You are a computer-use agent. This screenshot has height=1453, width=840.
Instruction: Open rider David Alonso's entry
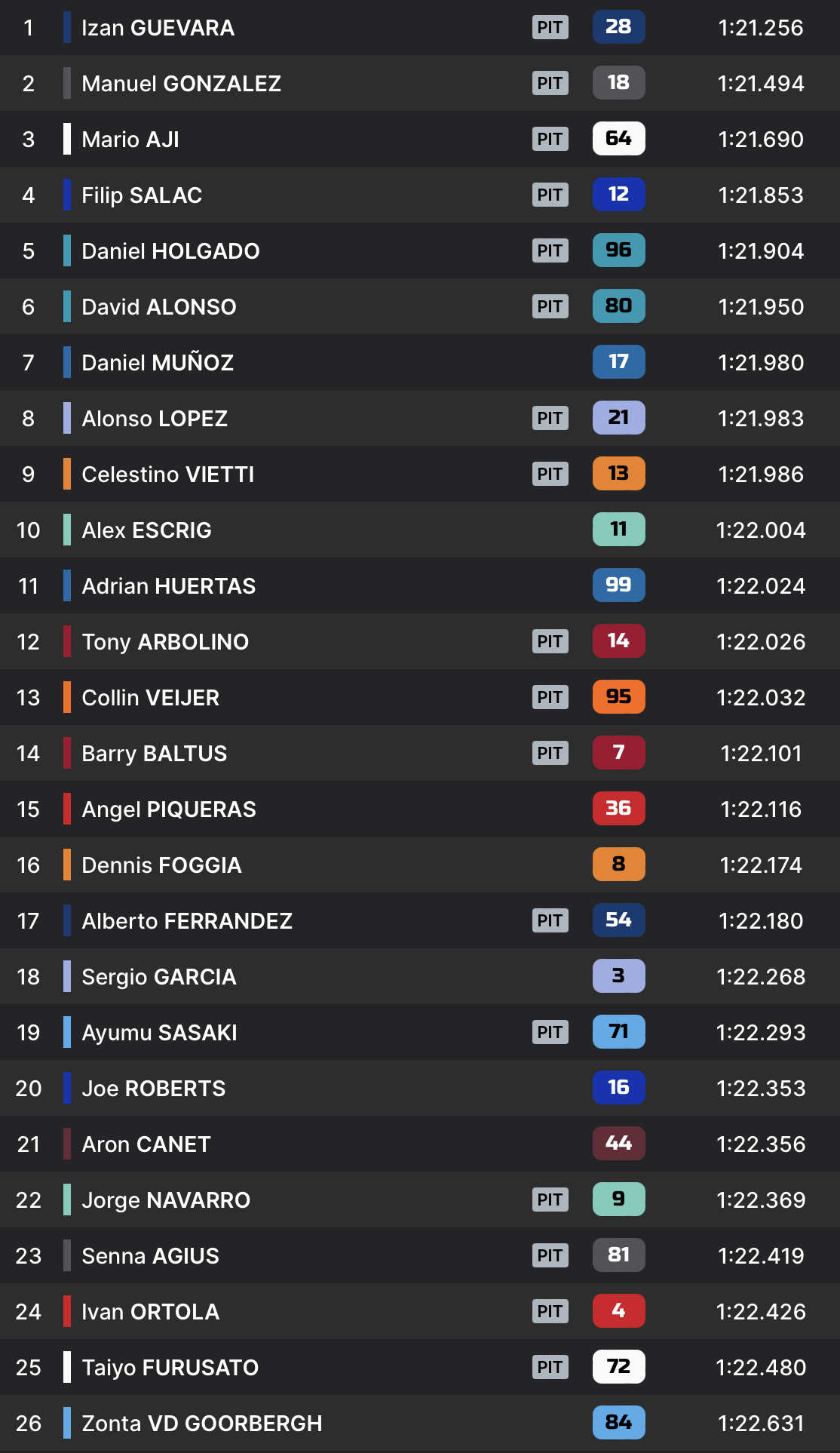tap(159, 307)
